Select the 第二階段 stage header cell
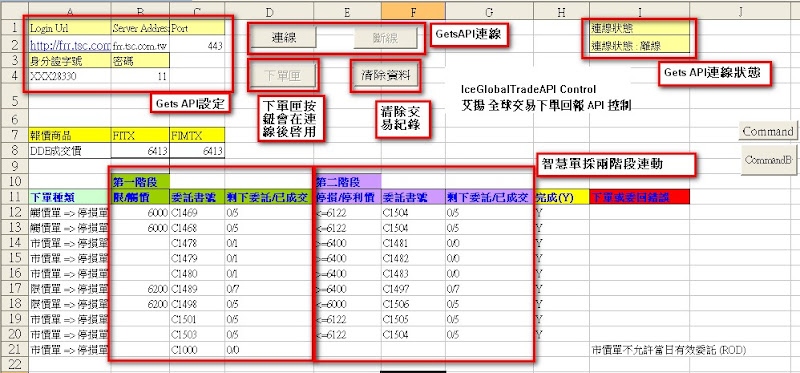Screen dimensions: 800x373 [x=347, y=181]
